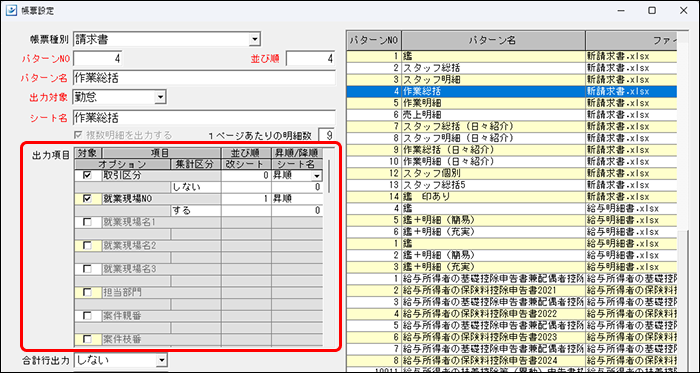
Task: Click the 並び順 value cell for 就業現場NO
Action: coord(246,199)
